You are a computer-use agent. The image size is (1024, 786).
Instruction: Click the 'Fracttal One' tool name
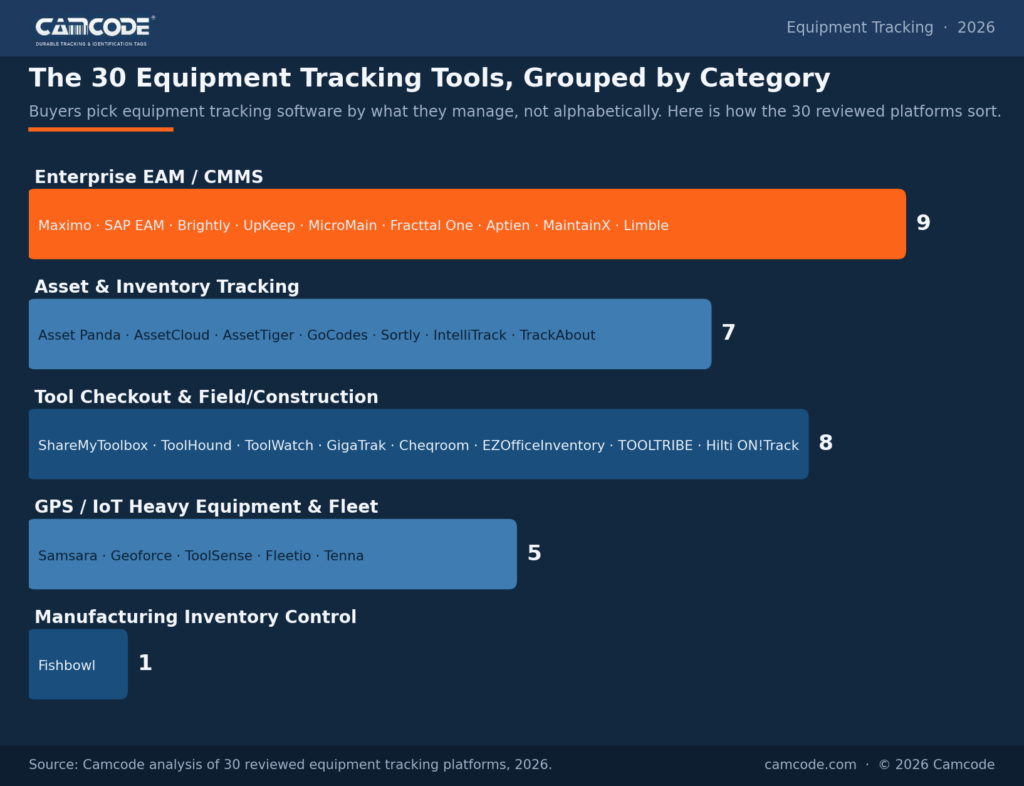point(431,225)
